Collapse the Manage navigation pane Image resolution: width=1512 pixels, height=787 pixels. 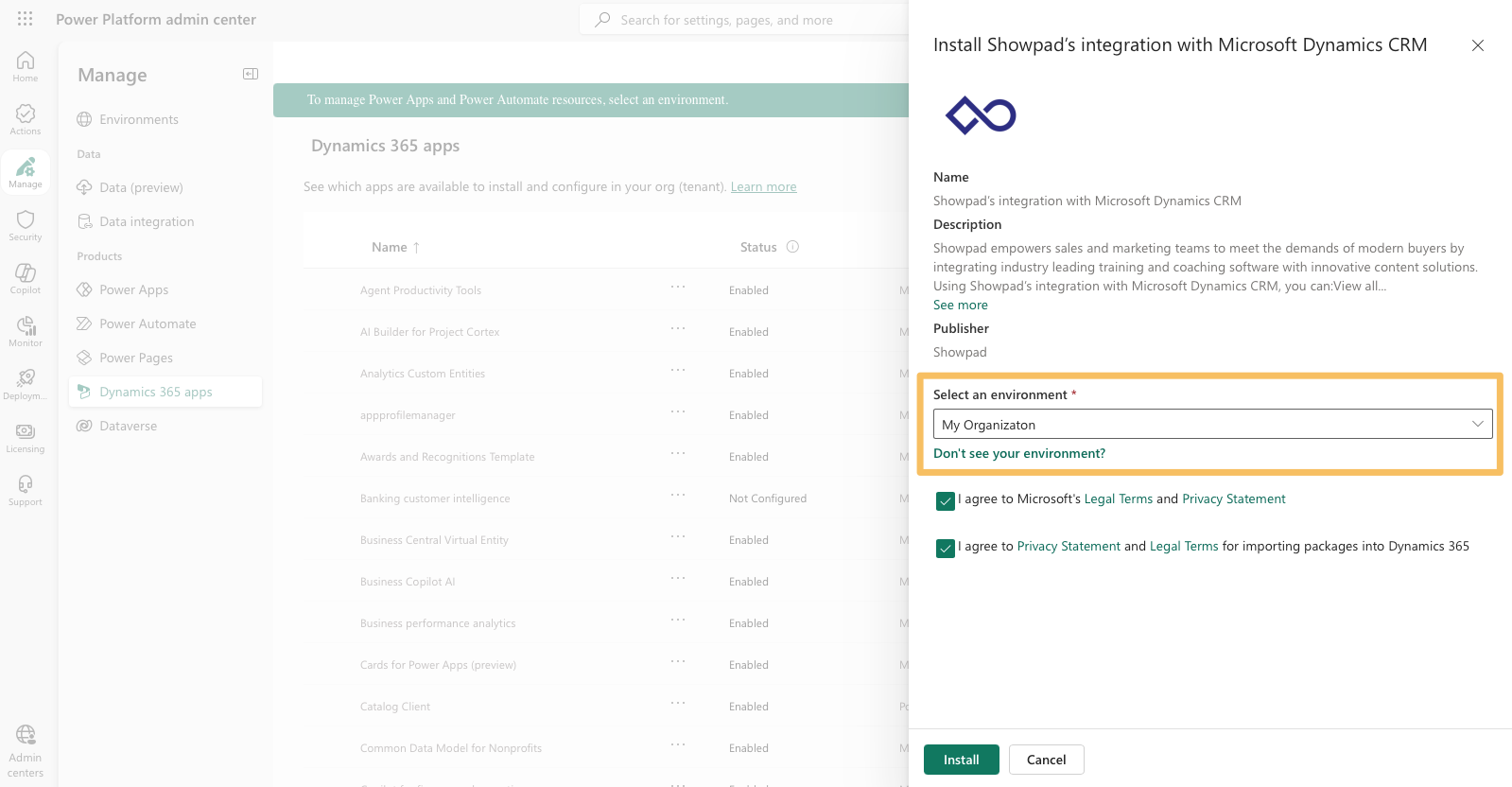pyautogui.click(x=251, y=74)
